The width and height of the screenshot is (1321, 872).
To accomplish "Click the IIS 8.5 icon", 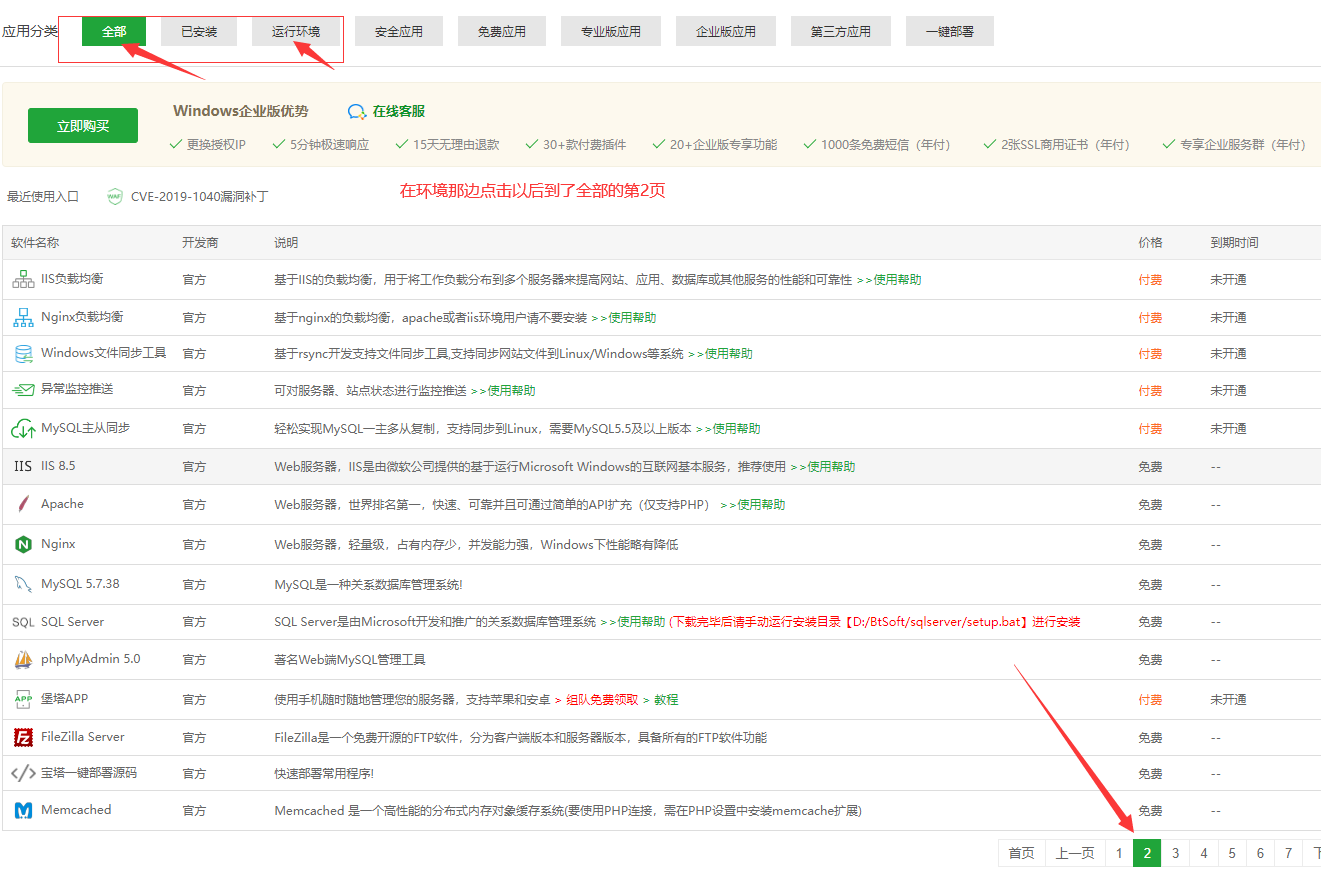I will (23, 467).
